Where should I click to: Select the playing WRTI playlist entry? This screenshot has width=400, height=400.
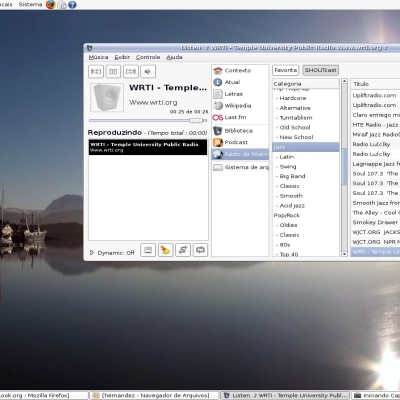click(148, 147)
